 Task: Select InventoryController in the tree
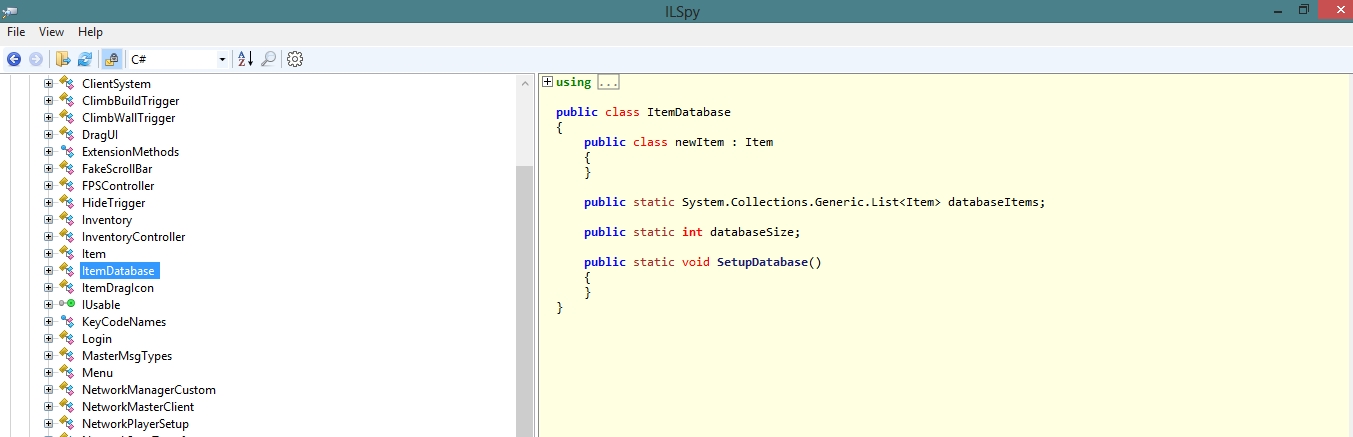coord(133,237)
